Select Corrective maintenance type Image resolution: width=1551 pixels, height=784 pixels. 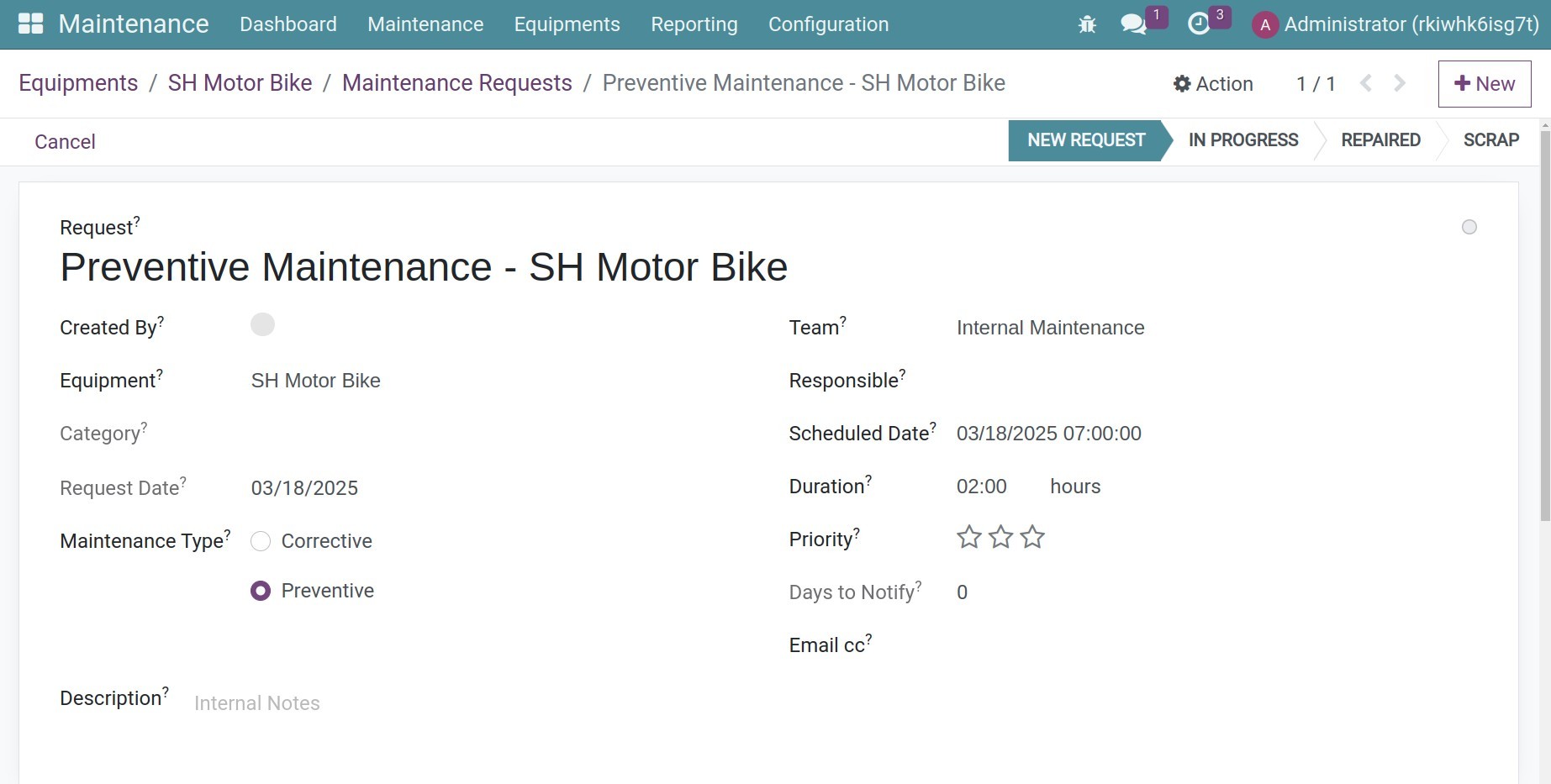pyautogui.click(x=261, y=541)
